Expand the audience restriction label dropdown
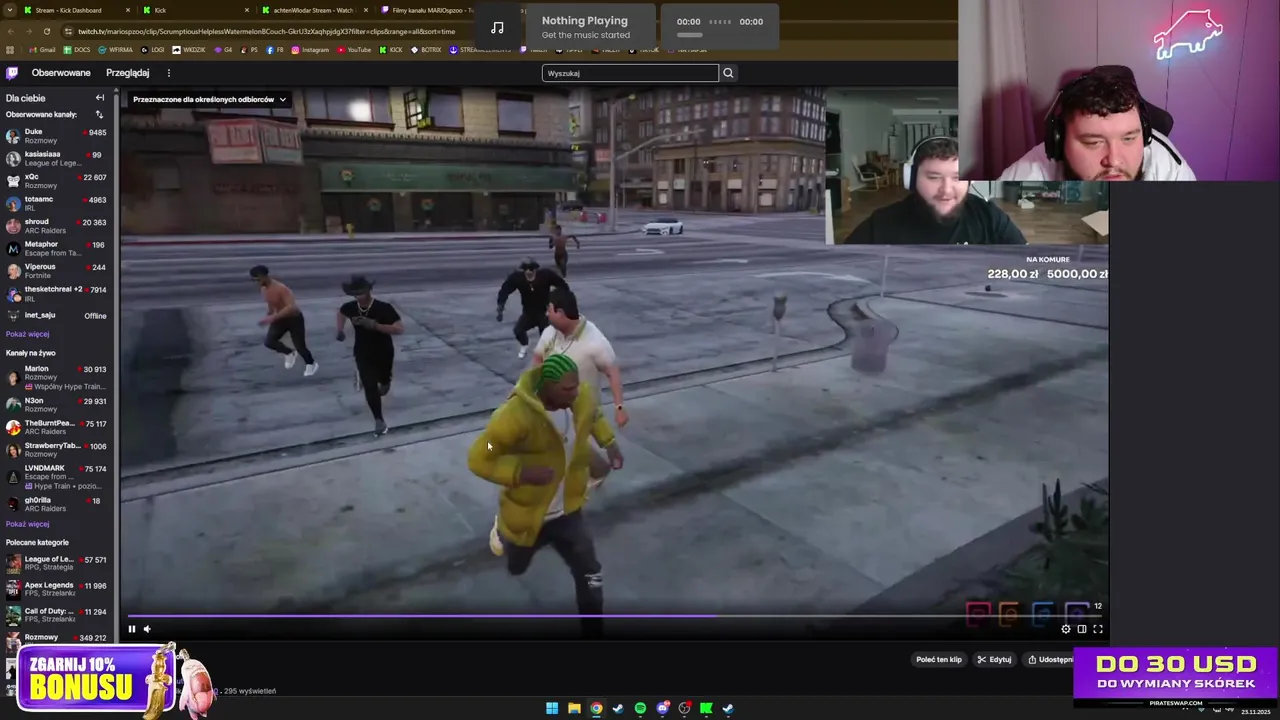 tap(209, 99)
